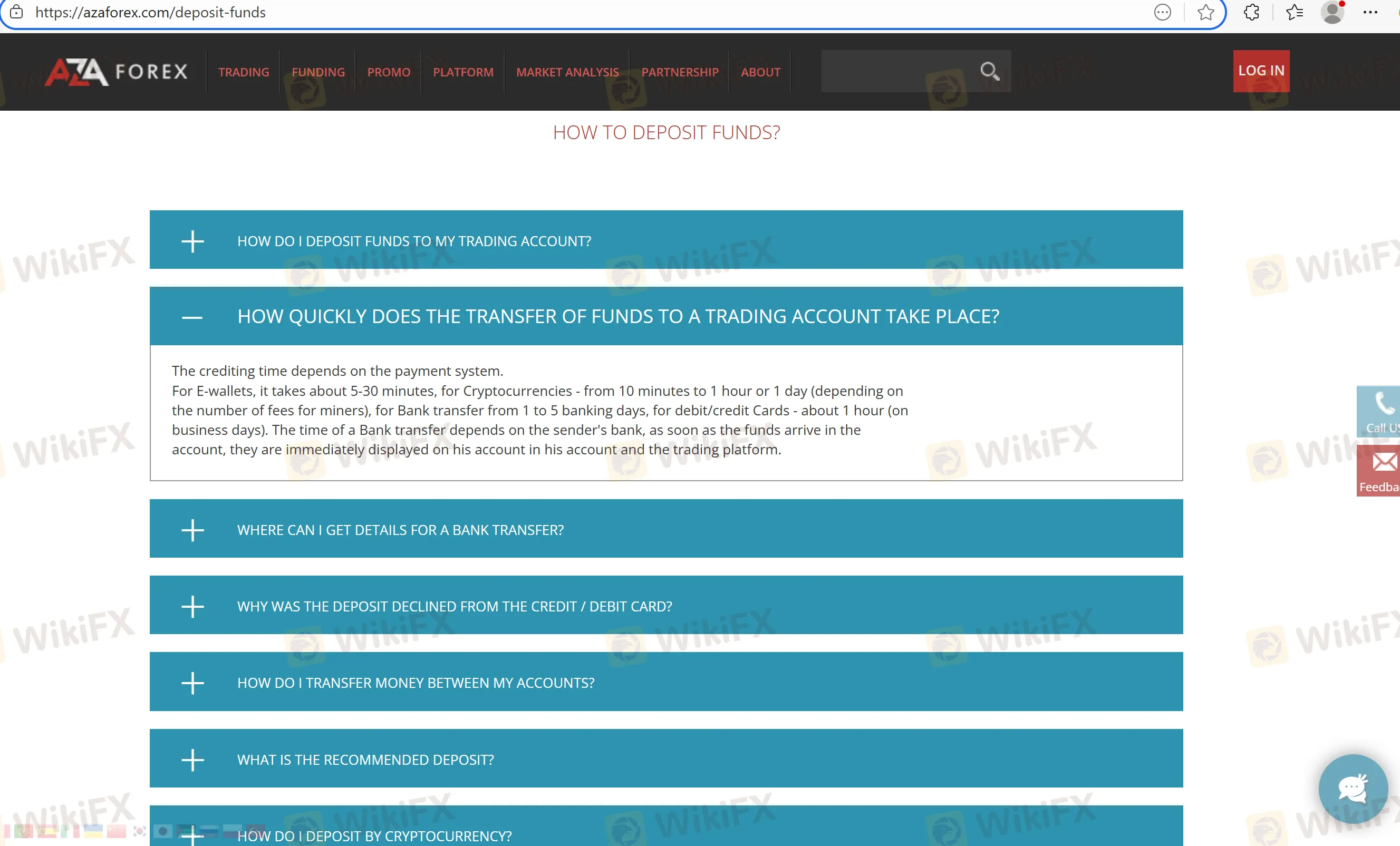Screen dimensions: 1400x846
Task: Open browser favorites list icon
Action: click(1295, 13)
